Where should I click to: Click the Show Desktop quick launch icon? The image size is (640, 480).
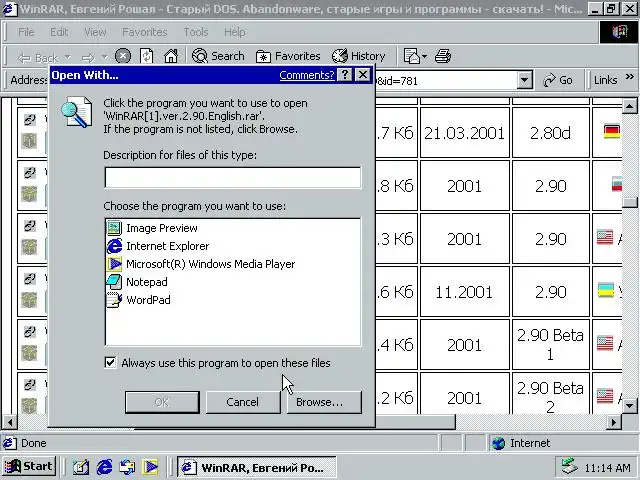coord(80,467)
